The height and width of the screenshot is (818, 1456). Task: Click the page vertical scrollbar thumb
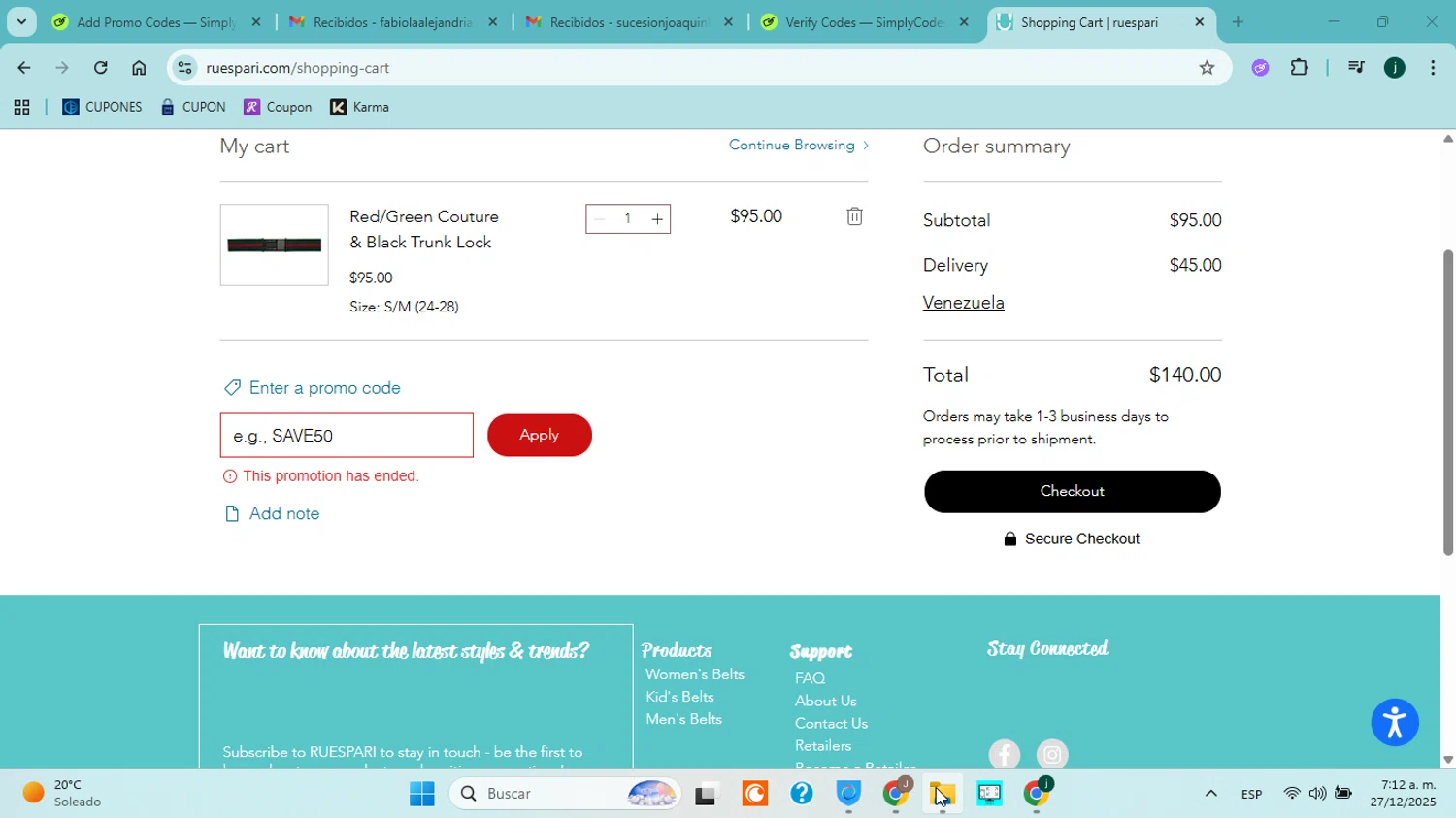[1447, 403]
